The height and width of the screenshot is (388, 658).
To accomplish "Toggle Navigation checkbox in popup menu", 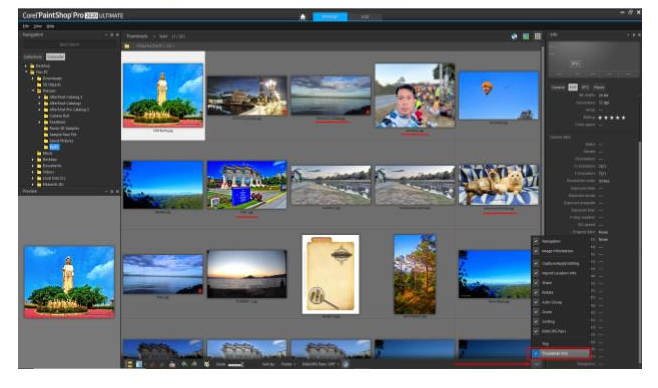I will [x=536, y=241].
